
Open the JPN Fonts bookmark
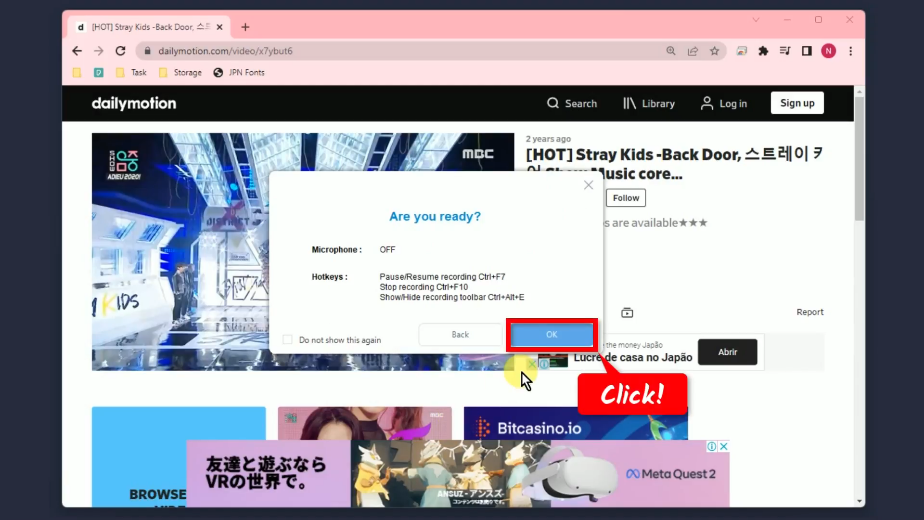(x=239, y=73)
